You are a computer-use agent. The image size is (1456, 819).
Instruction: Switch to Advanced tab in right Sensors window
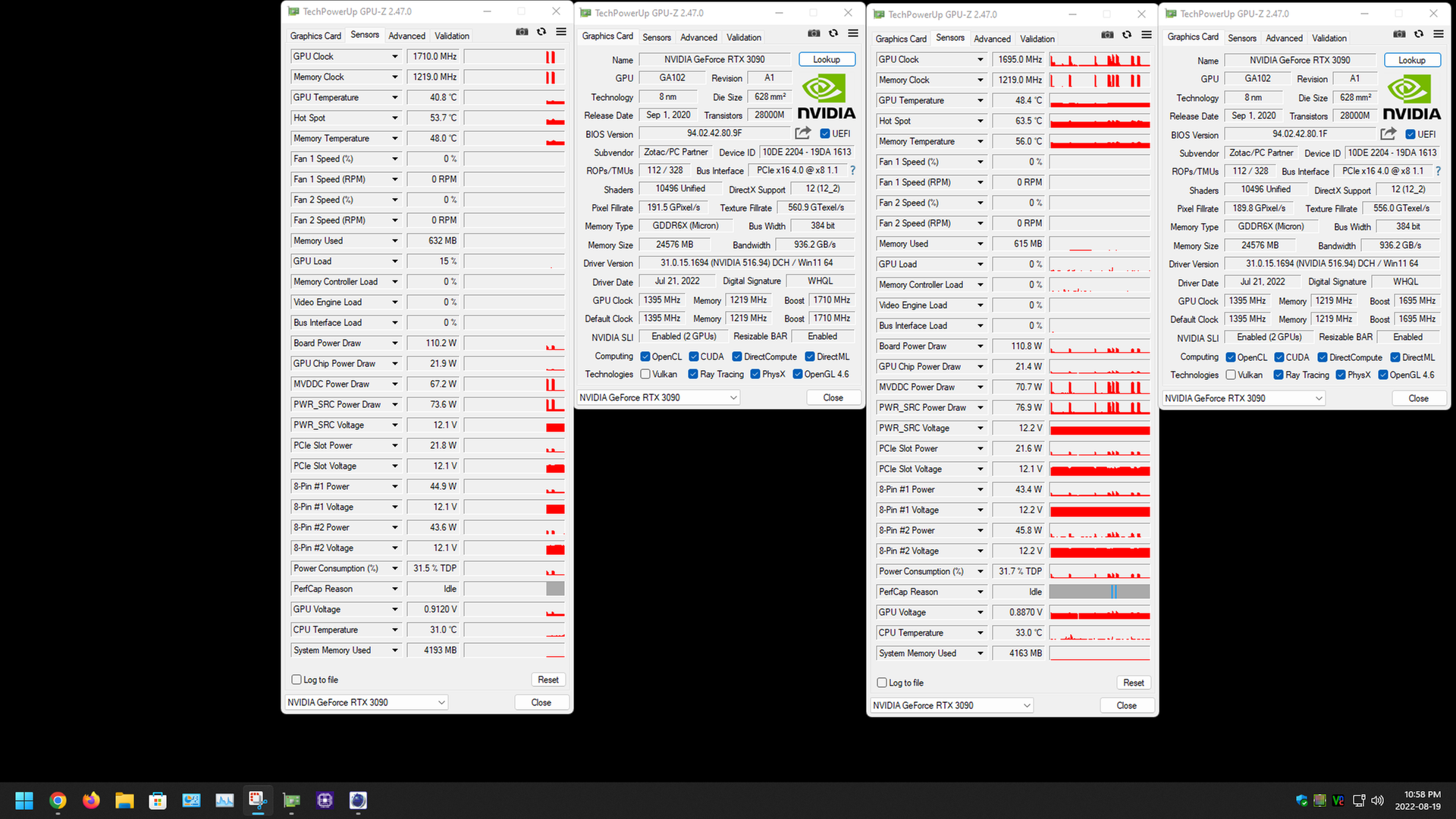pos(992,39)
